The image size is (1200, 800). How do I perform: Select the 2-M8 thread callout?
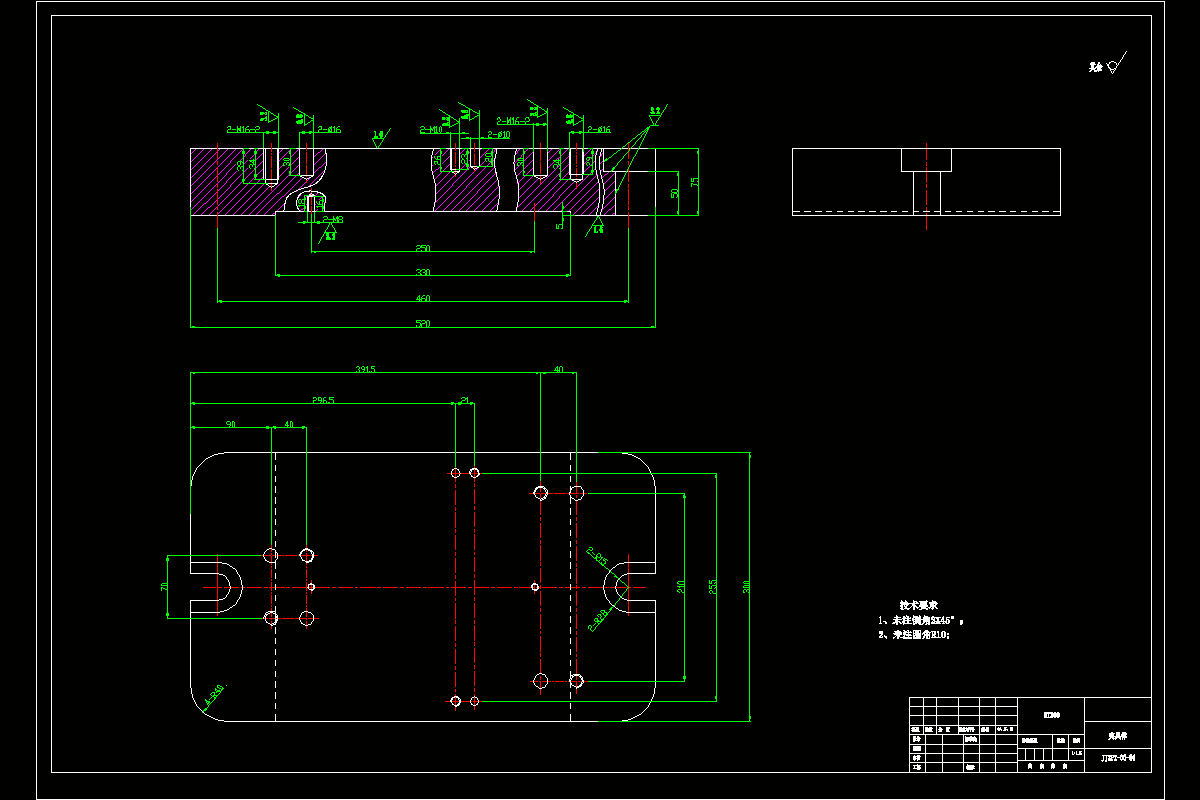[333, 219]
